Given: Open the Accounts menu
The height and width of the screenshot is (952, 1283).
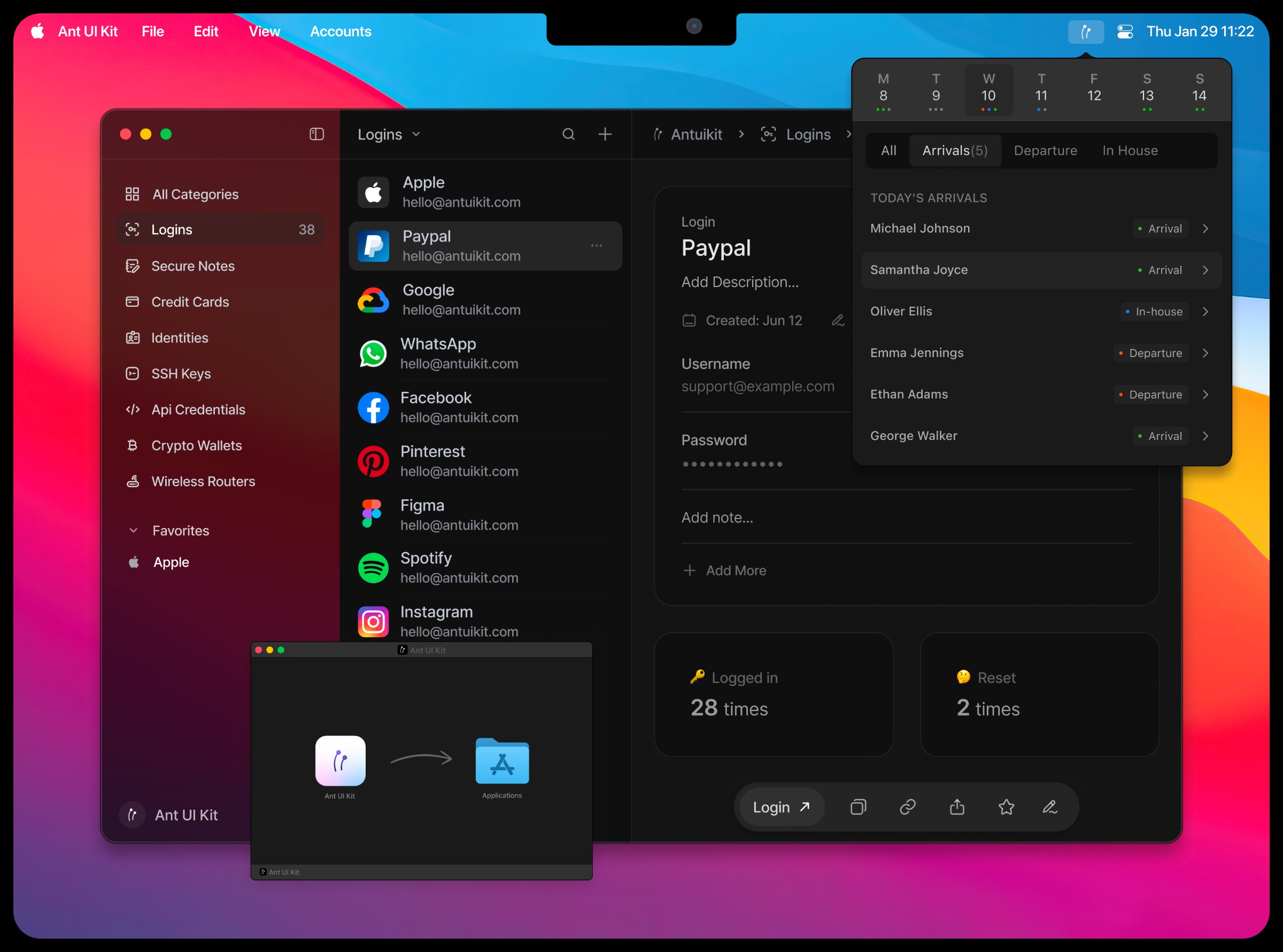Looking at the screenshot, I should [341, 32].
